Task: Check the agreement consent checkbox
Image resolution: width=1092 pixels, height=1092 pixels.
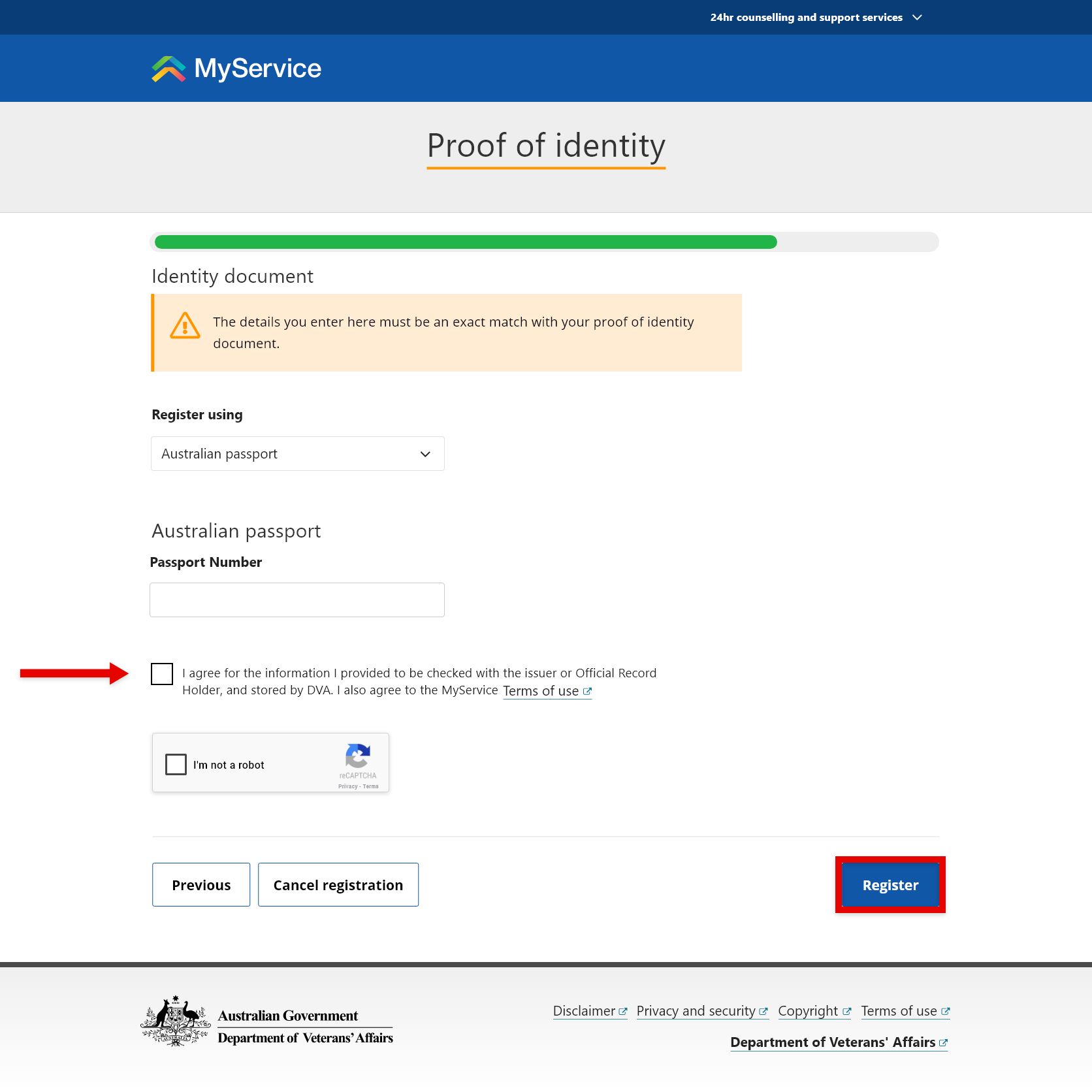Action: click(x=161, y=673)
